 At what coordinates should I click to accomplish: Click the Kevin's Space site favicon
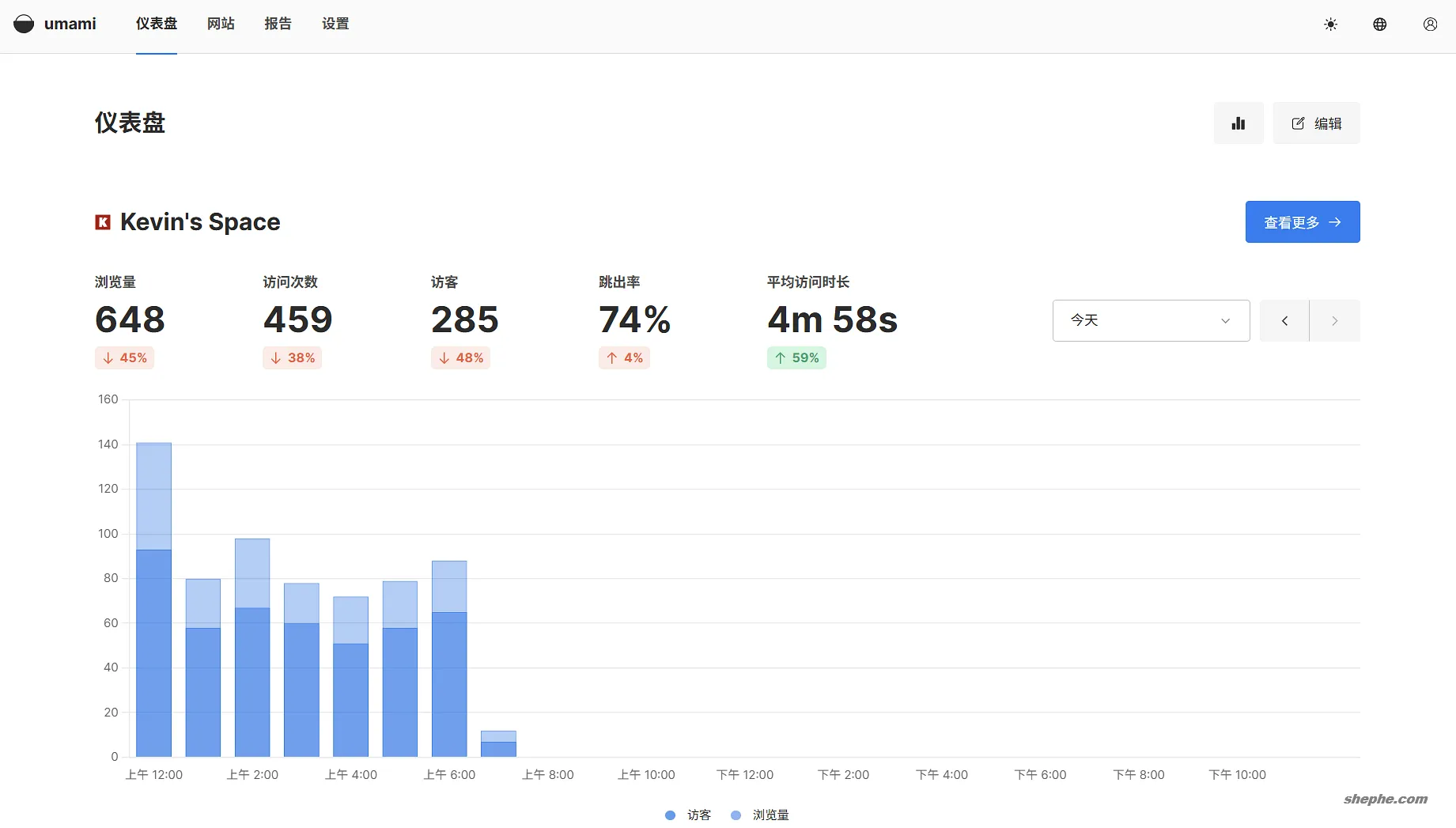pyautogui.click(x=103, y=222)
